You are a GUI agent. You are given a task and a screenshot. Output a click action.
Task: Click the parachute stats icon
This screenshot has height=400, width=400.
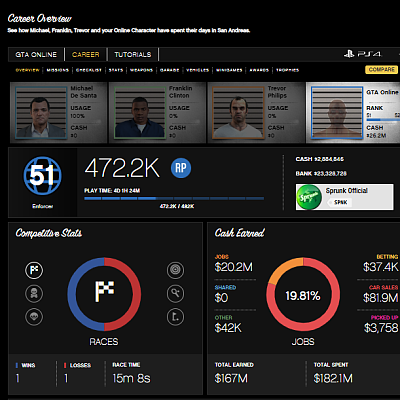(x=34, y=317)
